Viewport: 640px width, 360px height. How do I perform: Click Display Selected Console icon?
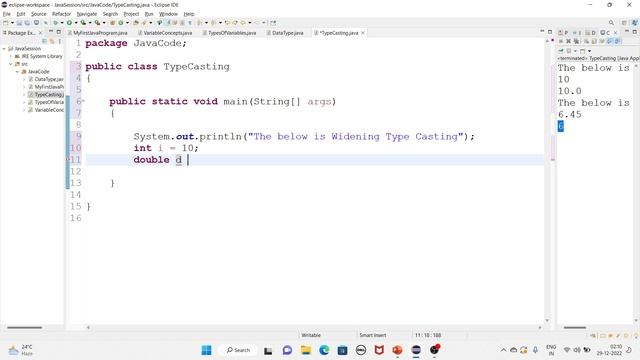(x=569, y=51)
